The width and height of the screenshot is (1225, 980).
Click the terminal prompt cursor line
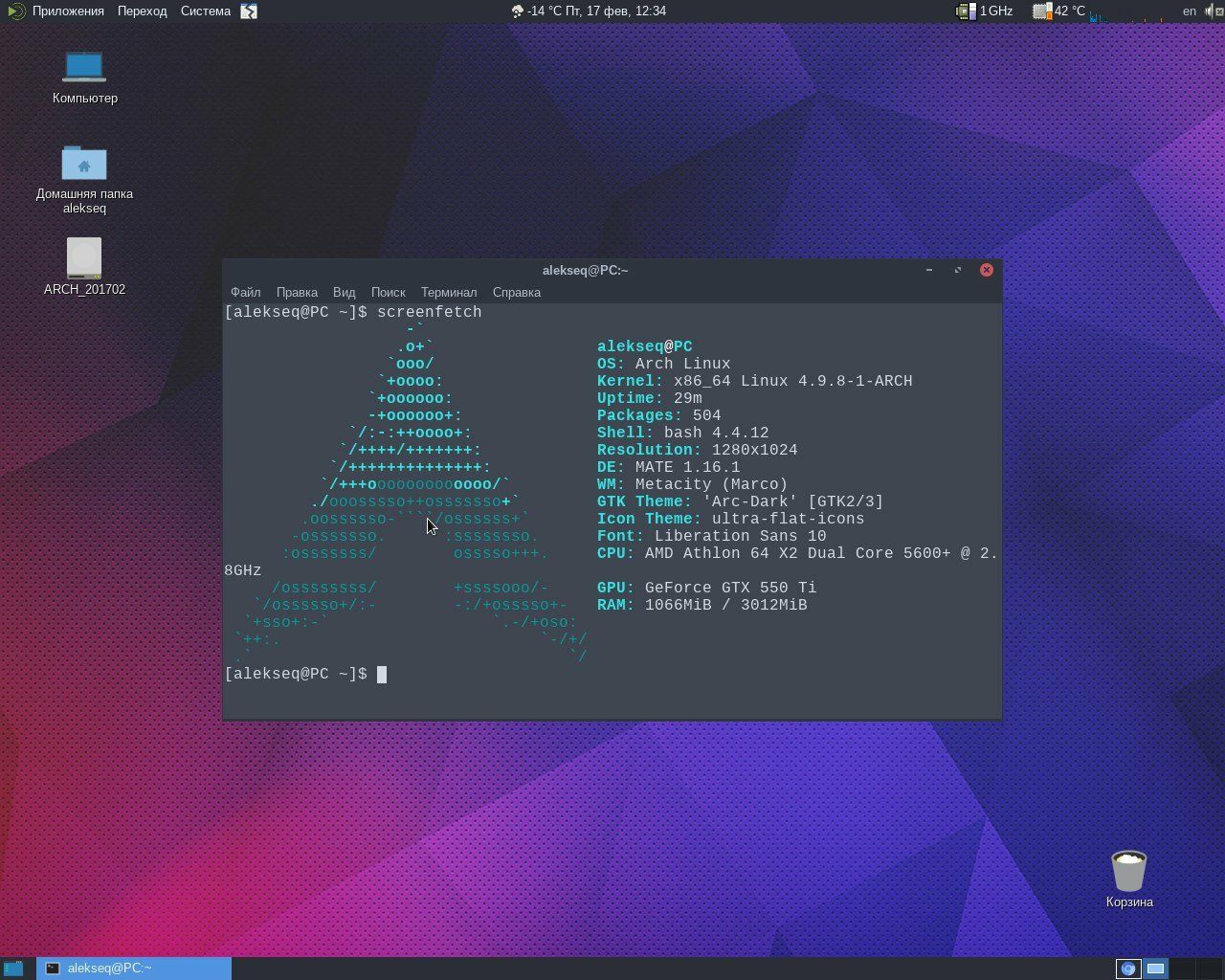[305, 675]
